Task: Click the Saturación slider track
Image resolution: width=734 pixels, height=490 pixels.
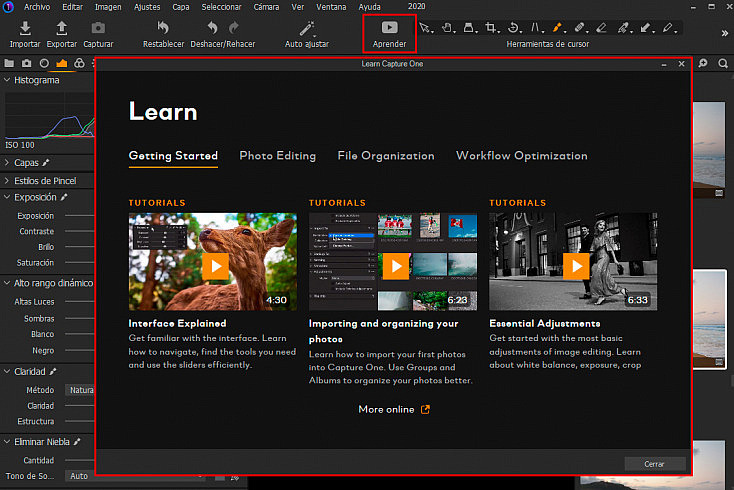Action: [x=80, y=263]
